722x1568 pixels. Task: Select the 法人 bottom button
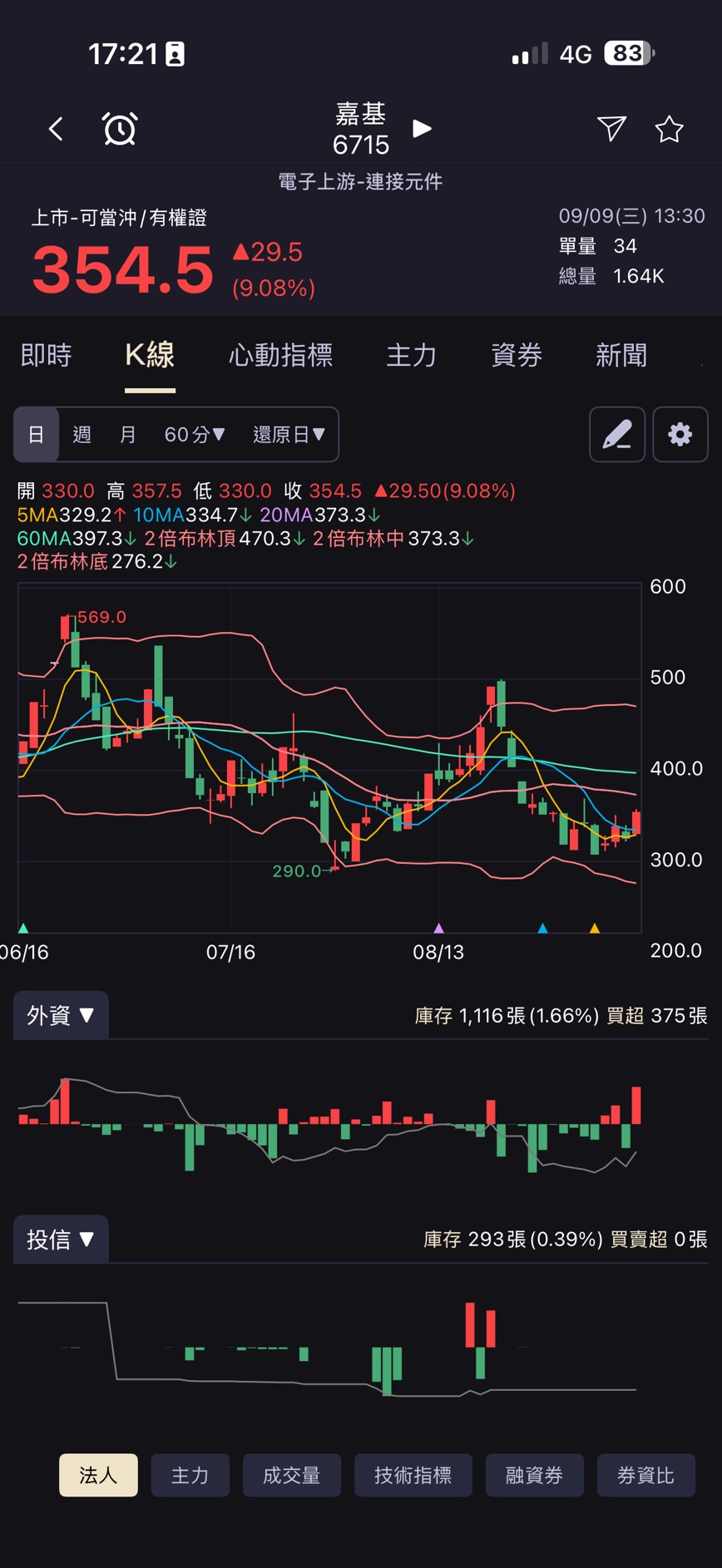tap(98, 1475)
